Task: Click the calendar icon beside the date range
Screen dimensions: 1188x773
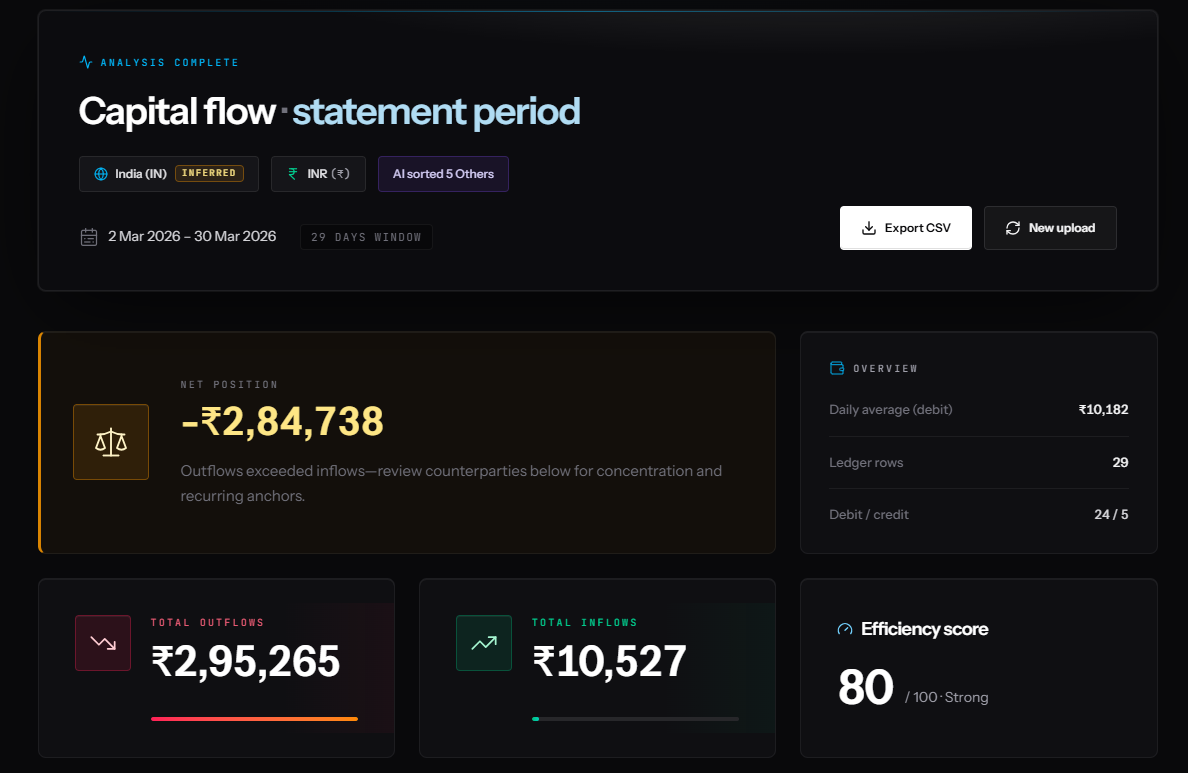Action: [89, 237]
